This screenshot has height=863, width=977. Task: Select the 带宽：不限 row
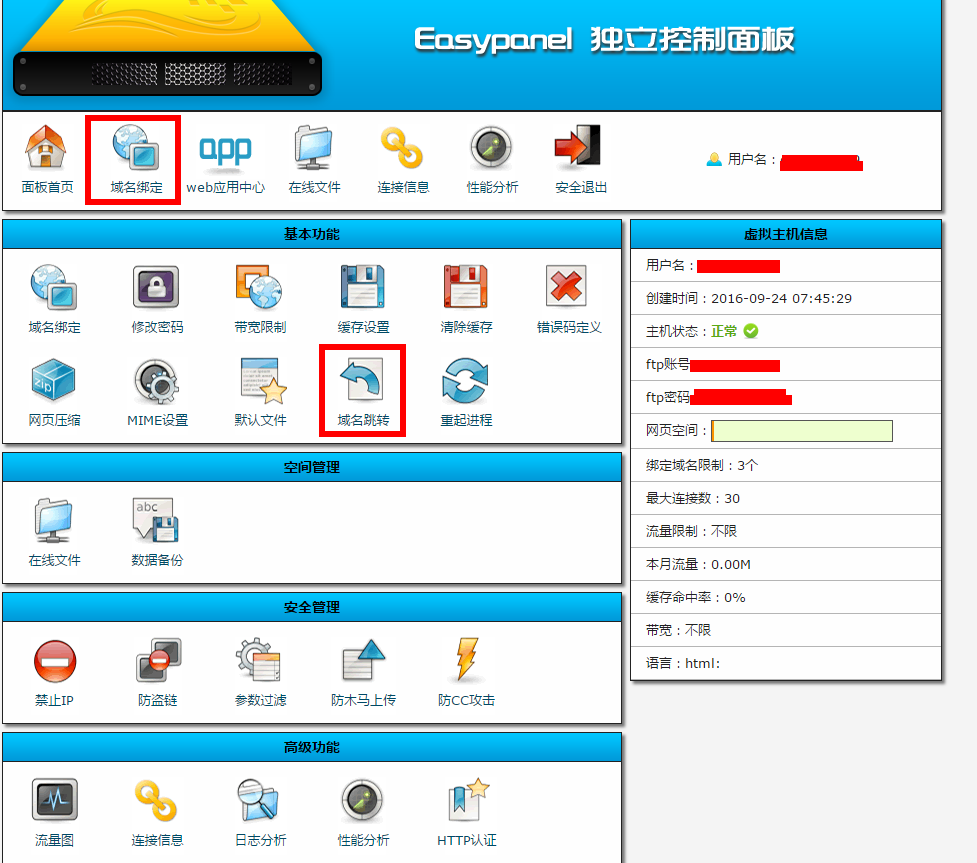pos(786,631)
